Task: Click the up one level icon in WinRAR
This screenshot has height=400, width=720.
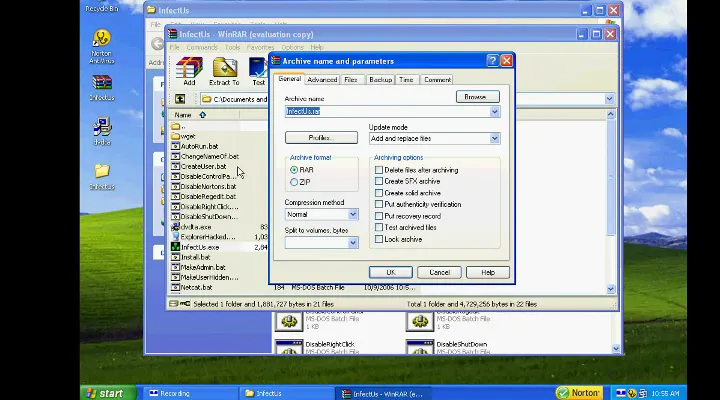Action: (180, 99)
